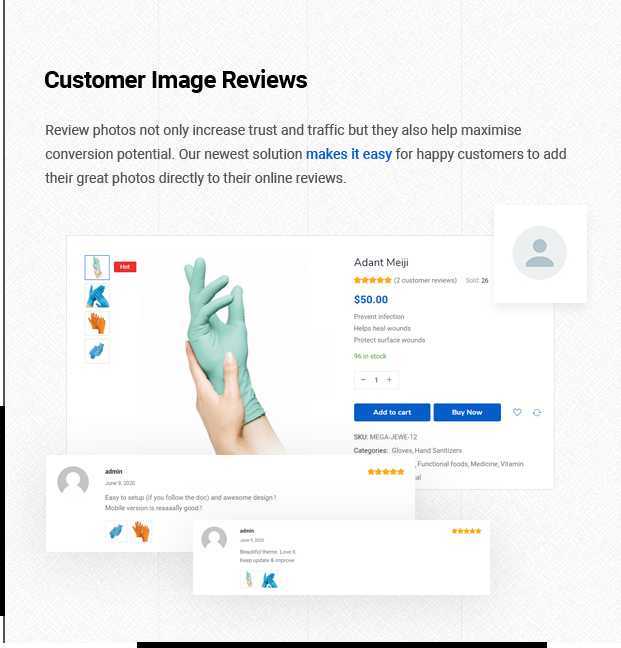Click the Add to cart button
The height and width of the screenshot is (648, 621).
click(x=392, y=412)
